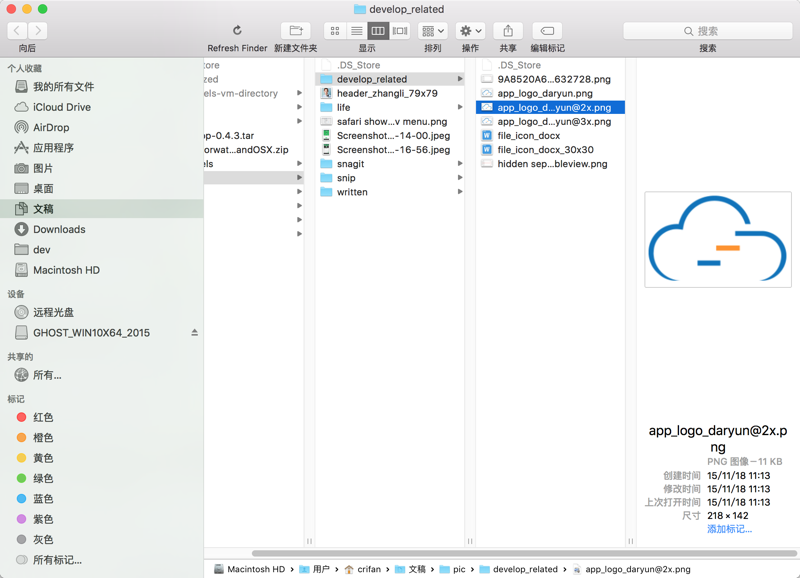Screen dimensions: 800x578
Task: Click the 搜索 search field
Action: pyautogui.click(x=708, y=31)
